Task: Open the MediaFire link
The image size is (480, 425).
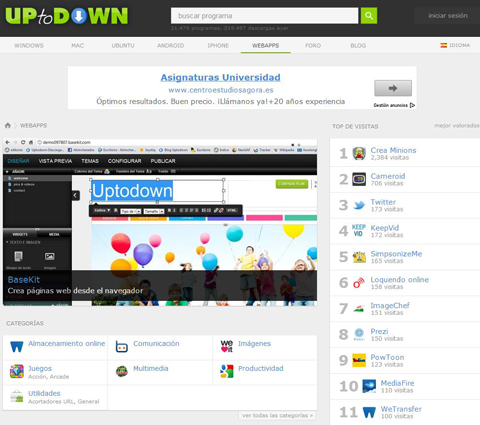Action: pyautogui.click(x=397, y=383)
